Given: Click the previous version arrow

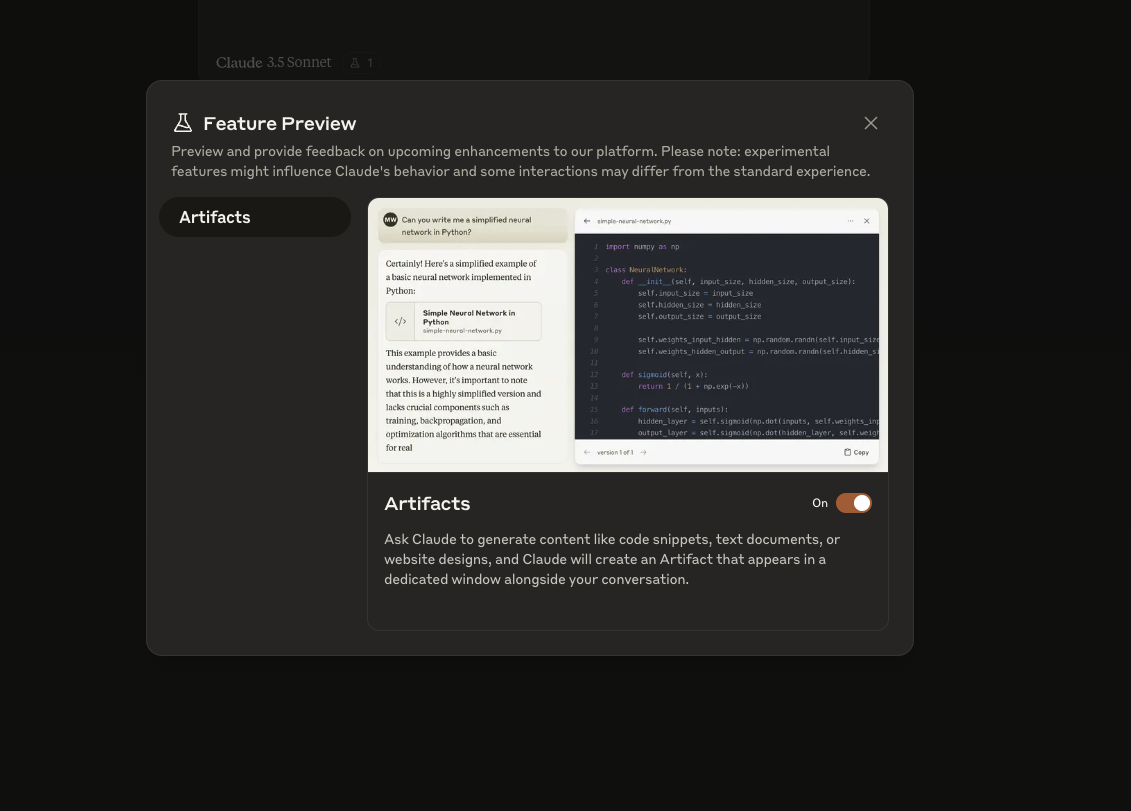Looking at the screenshot, I should click(x=586, y=452).
